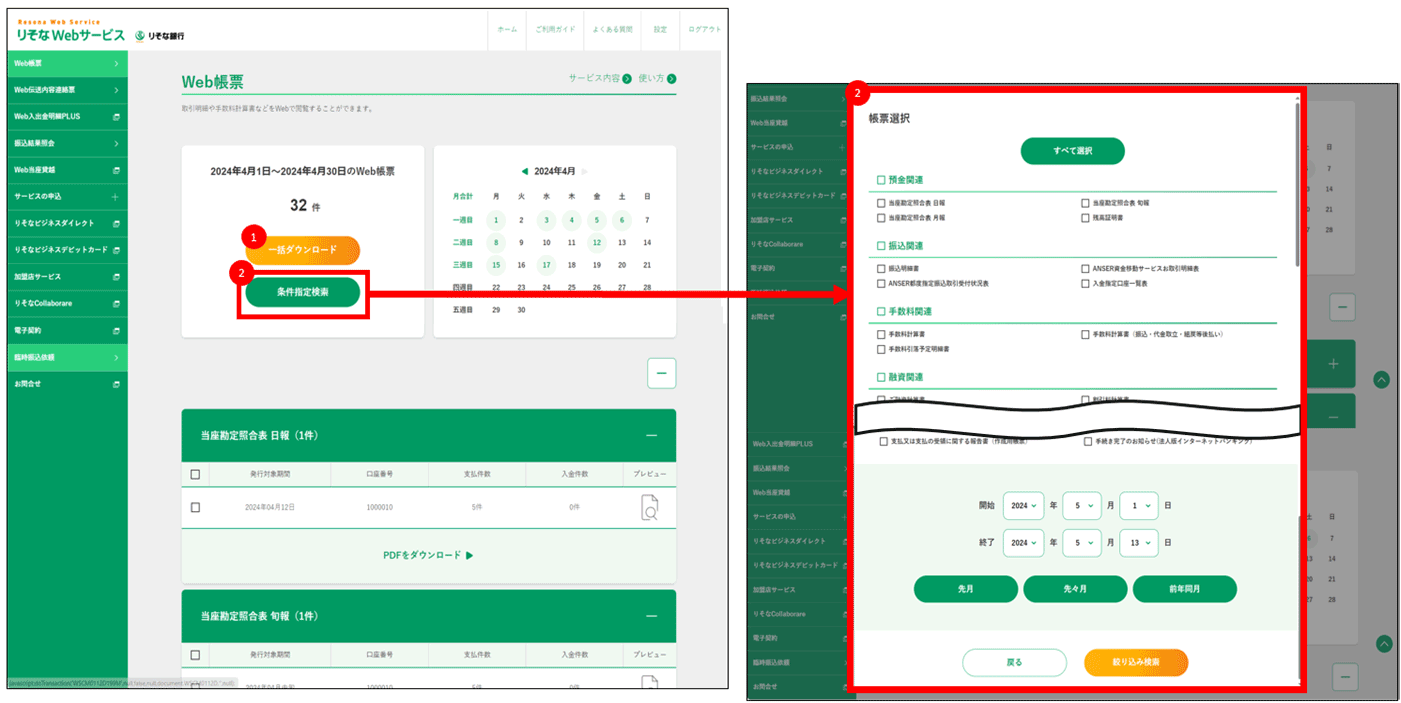
Task: Click the 戻る button
Action: (1014, 662)
